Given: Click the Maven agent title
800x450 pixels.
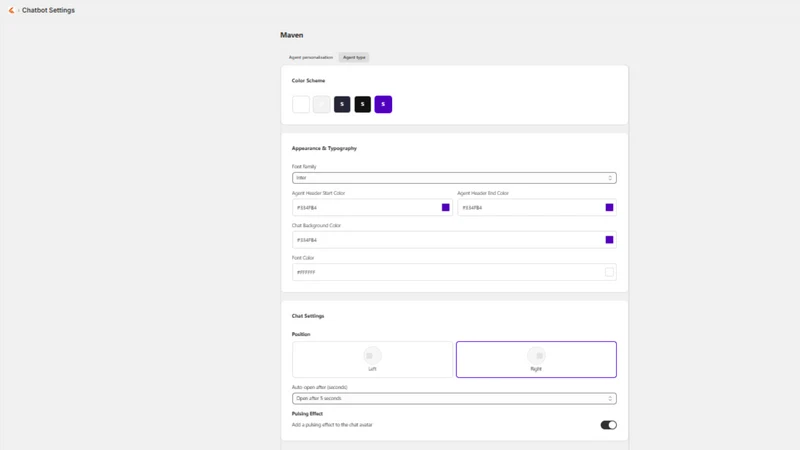Looking at the screenshot, I should tap(291, 35).
